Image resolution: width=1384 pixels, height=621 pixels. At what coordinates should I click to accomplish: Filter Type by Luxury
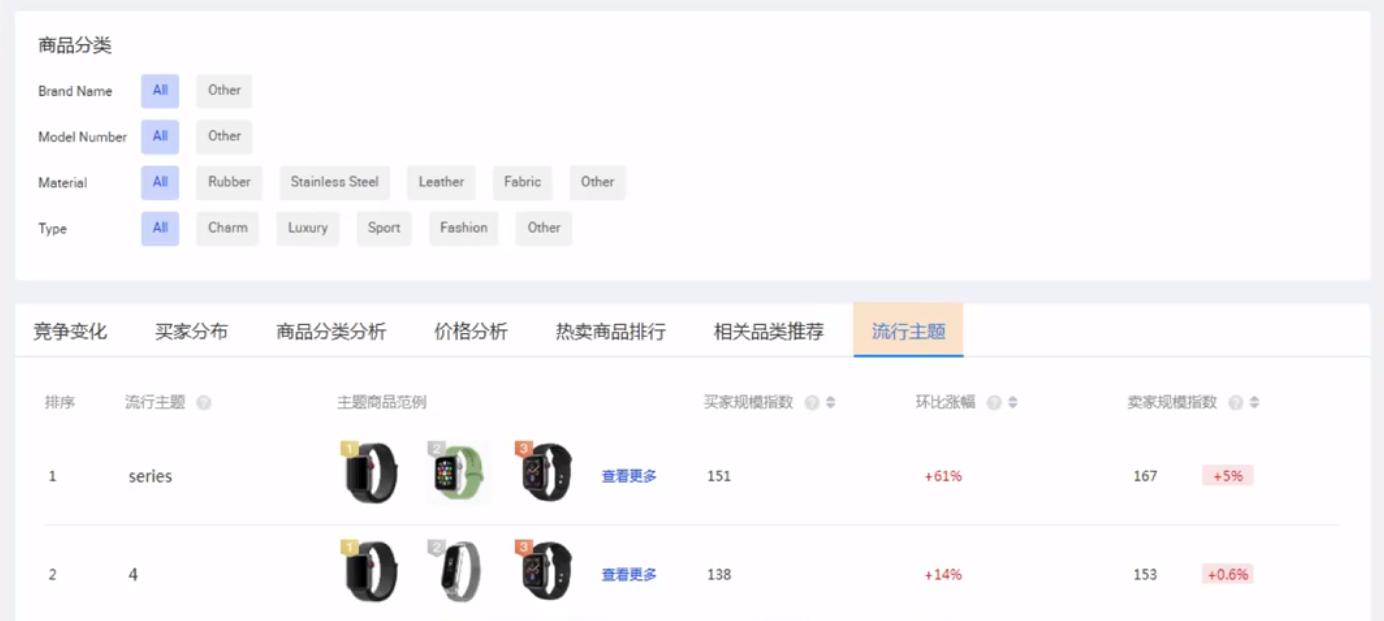point(307,229)
